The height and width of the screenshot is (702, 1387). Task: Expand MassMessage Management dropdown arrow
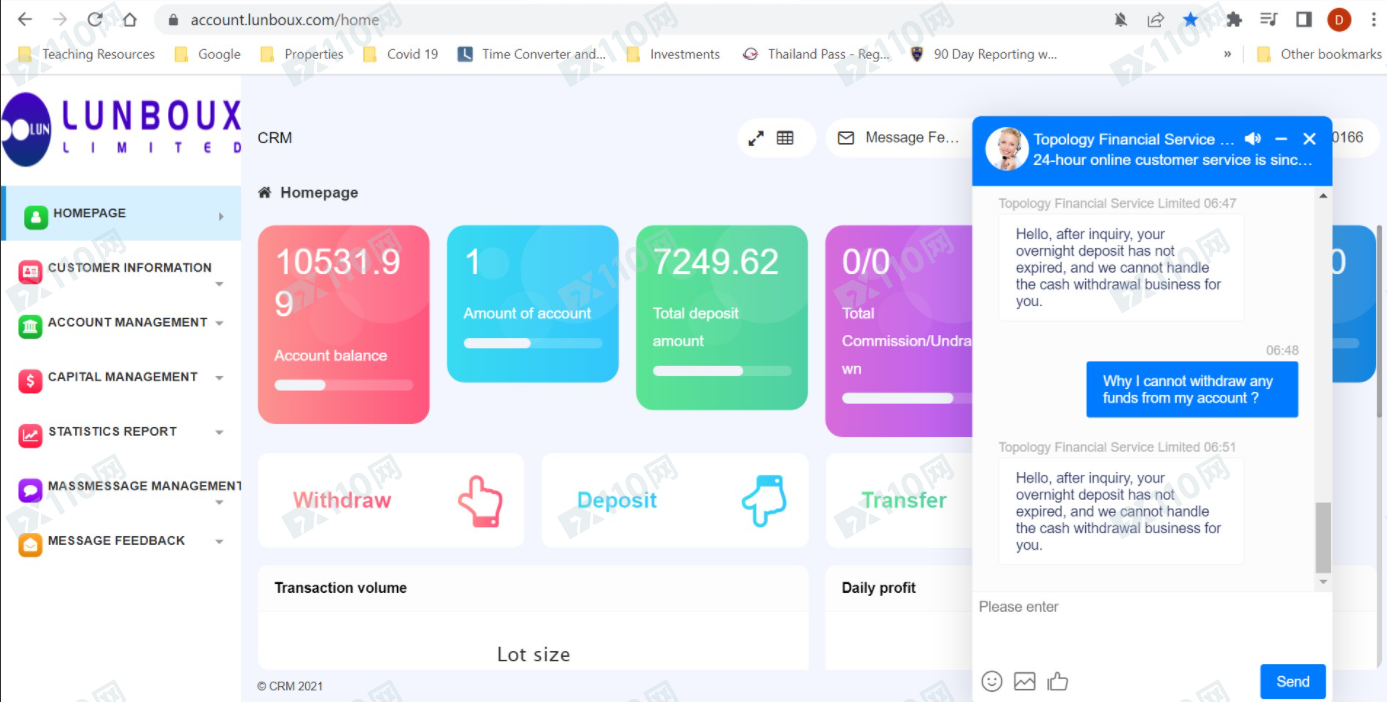pos(219,502)
